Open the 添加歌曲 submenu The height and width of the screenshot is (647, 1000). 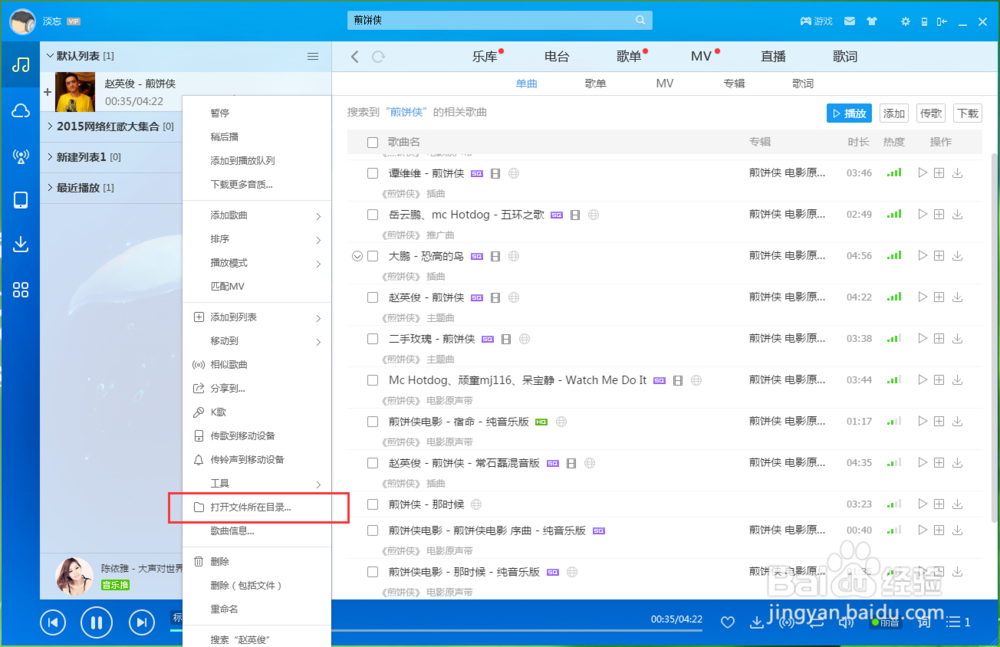coord(257,216)
